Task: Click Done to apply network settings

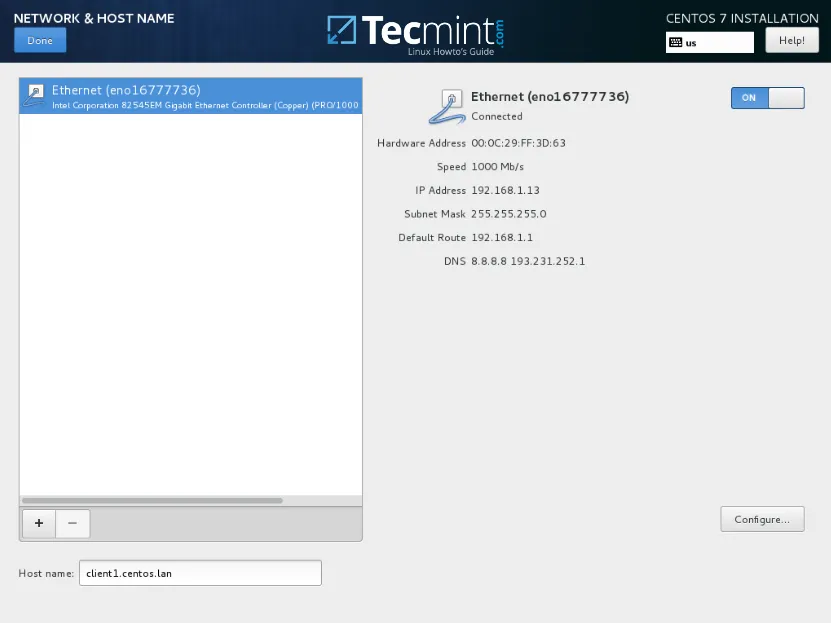Action: click(39, 40)
